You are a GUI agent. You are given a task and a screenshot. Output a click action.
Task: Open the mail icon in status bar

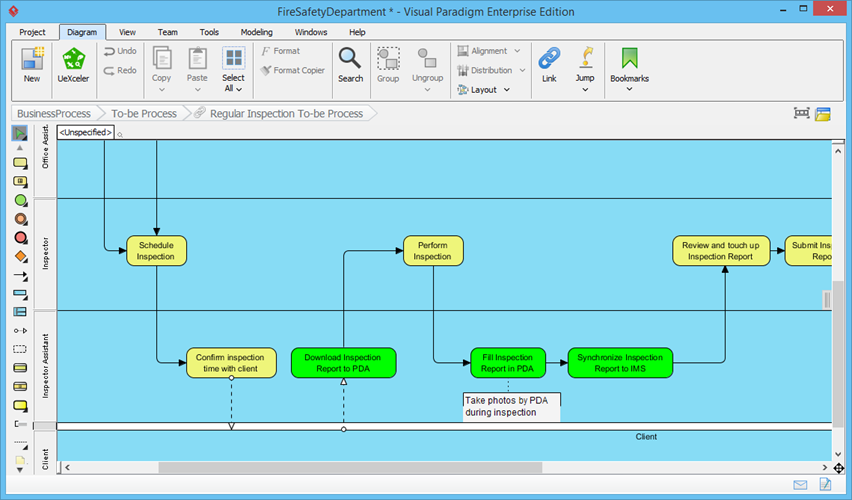(800, 485)
